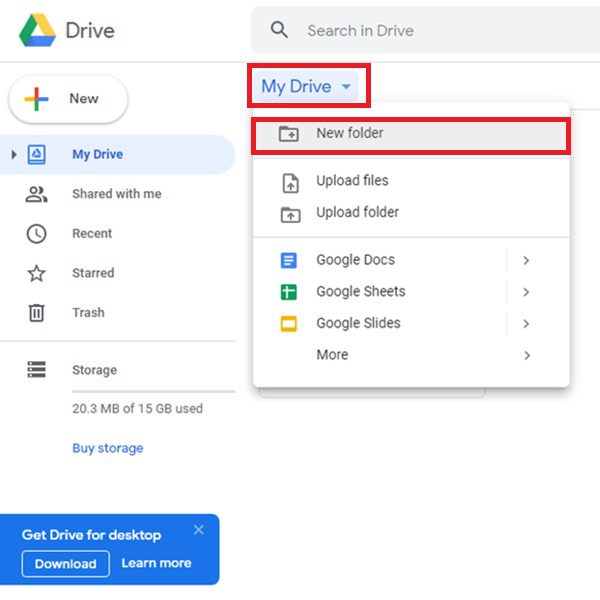Viewport: 600px width, 600px height.
Task: Click the storage usage progress bar
Action: [153, 391]
